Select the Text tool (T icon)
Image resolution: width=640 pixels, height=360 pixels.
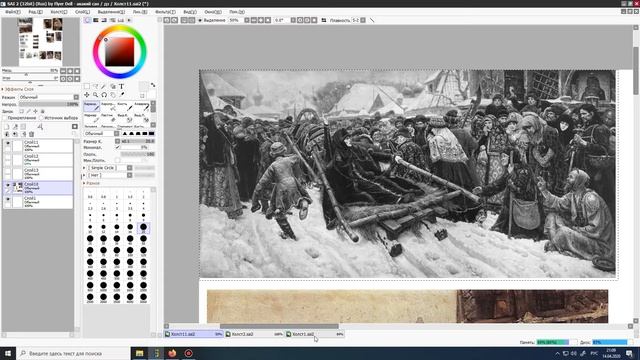[x=121, y=86]
